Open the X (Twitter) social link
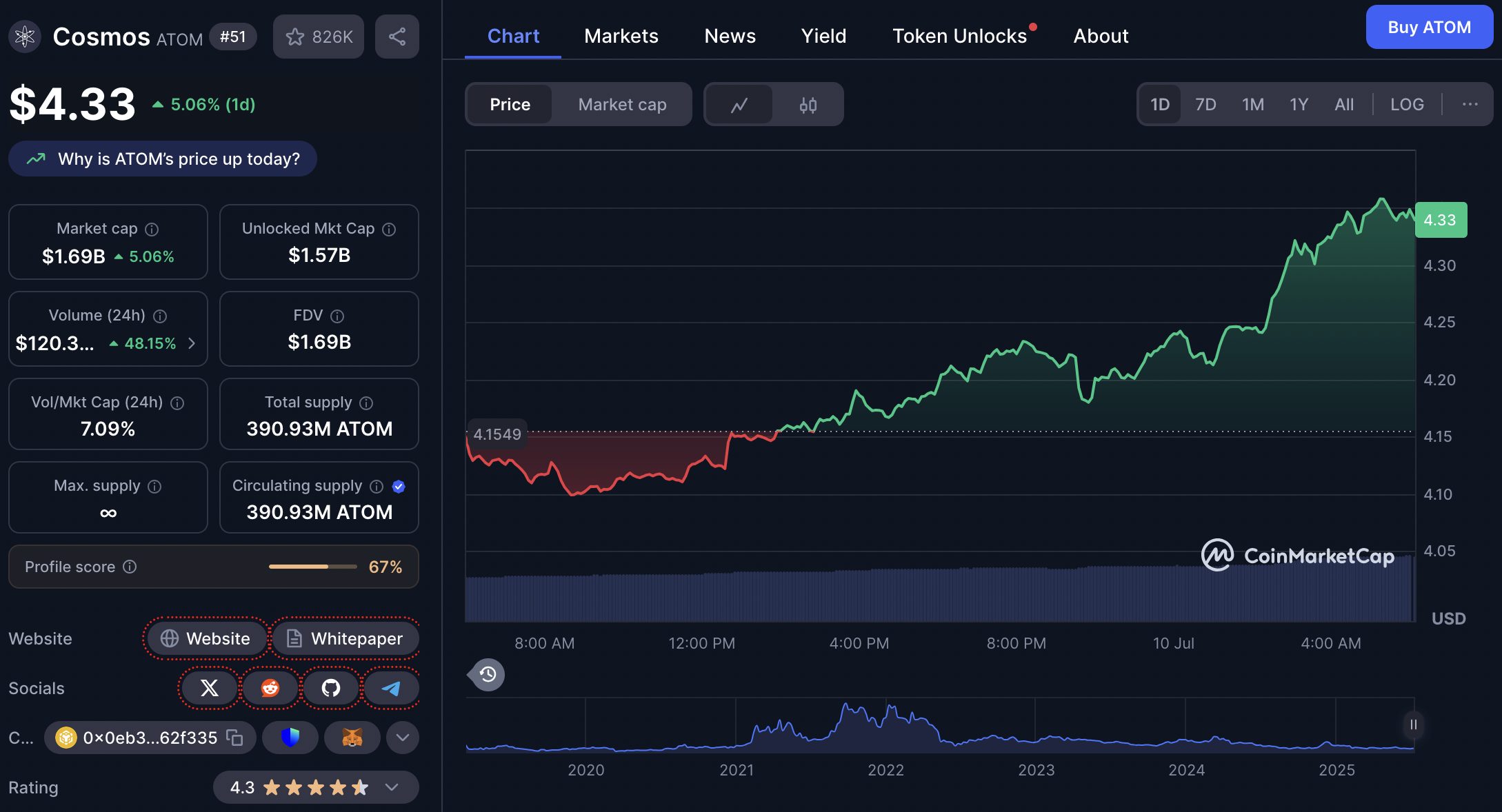Viewport: 1502px width, 812px height. [x=209, y=688]
